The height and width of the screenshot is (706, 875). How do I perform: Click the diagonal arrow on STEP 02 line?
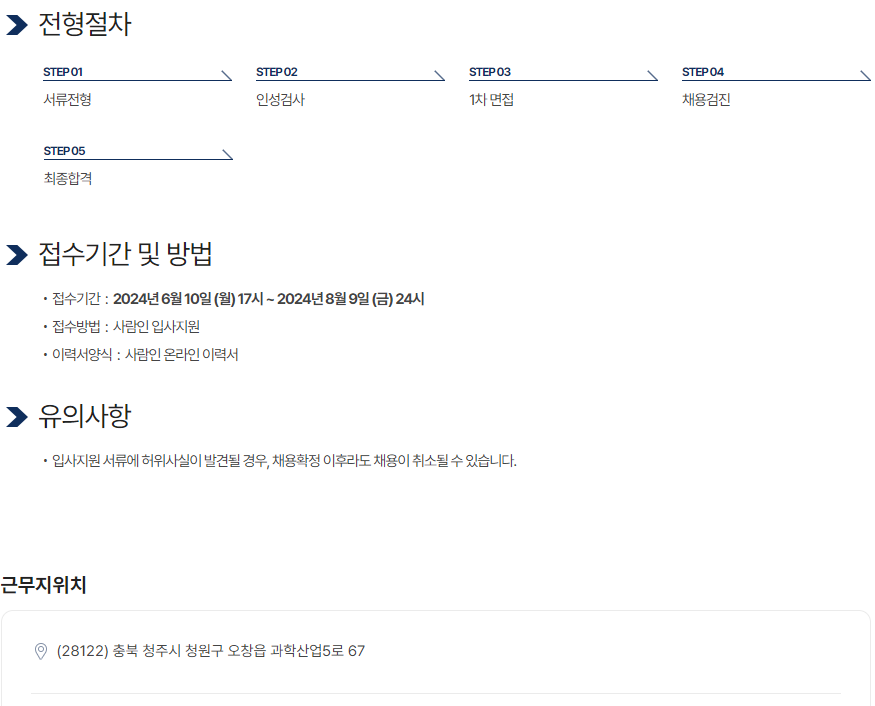click(x=439, y=75)
